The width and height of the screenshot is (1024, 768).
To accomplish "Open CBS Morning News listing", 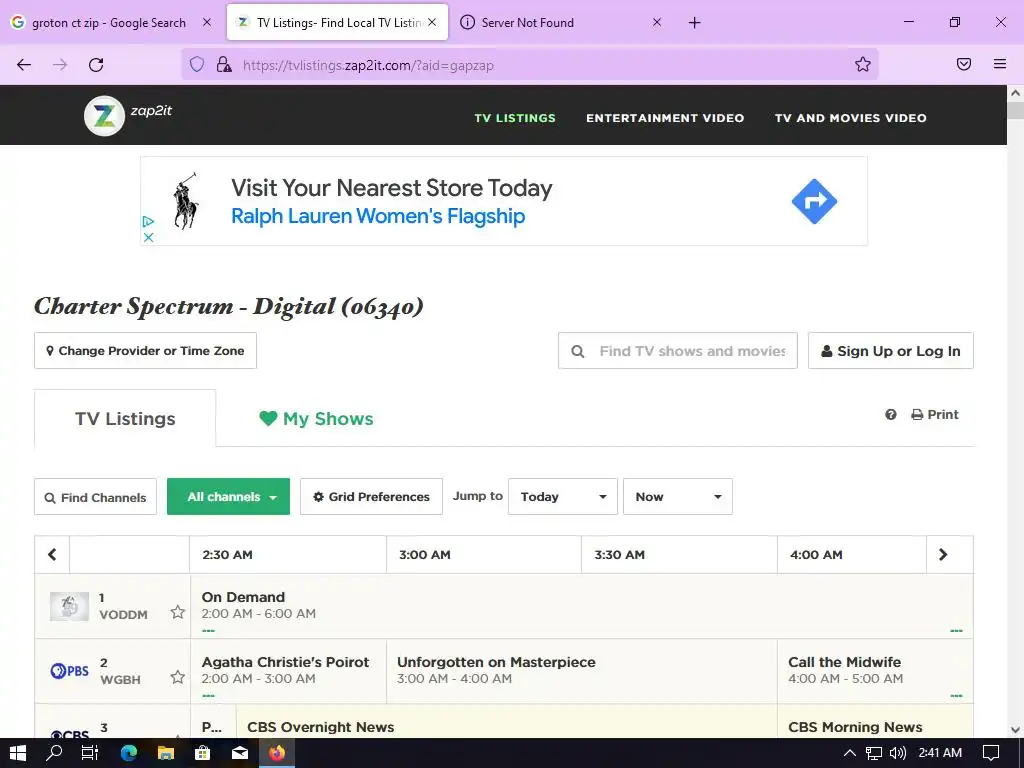I will pyautogui.click(x=875, y=722).
